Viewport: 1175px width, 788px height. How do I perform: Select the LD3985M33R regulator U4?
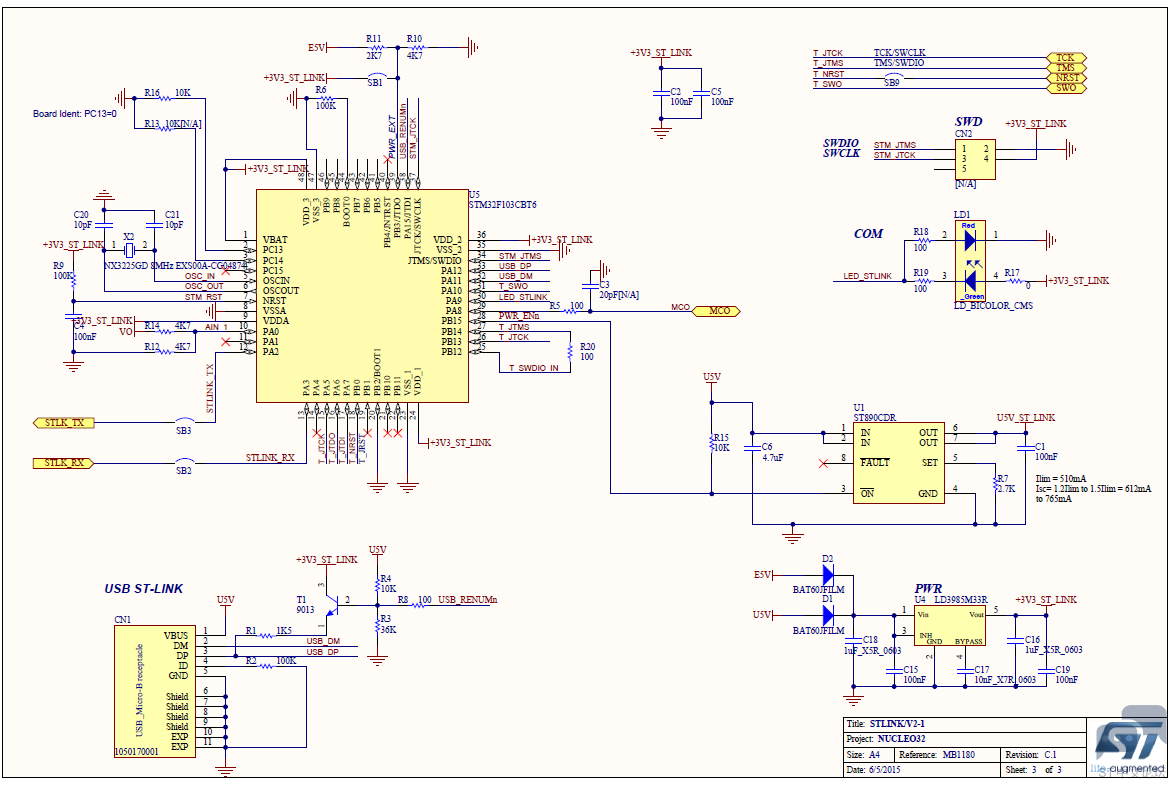click(950, 627)
